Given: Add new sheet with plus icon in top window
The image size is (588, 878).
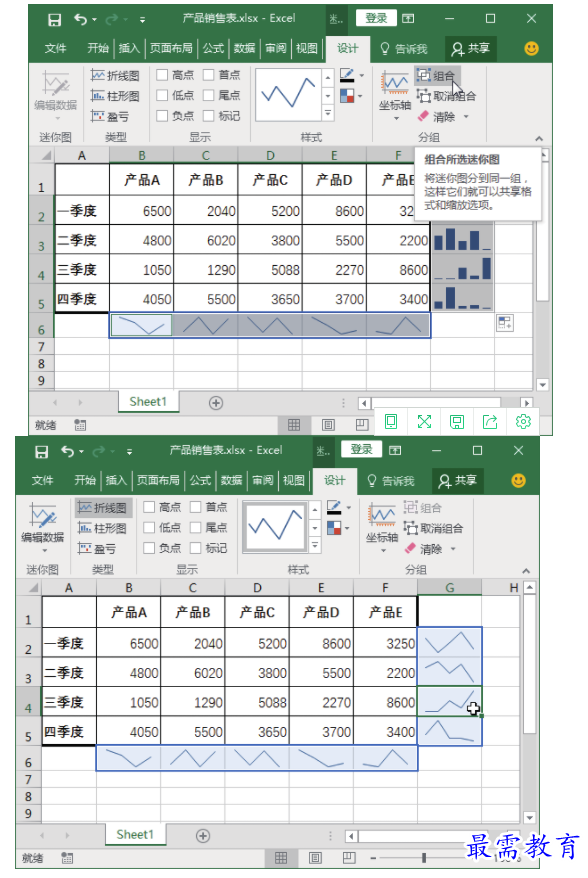Looking at the screenshot, I should 216,403.
